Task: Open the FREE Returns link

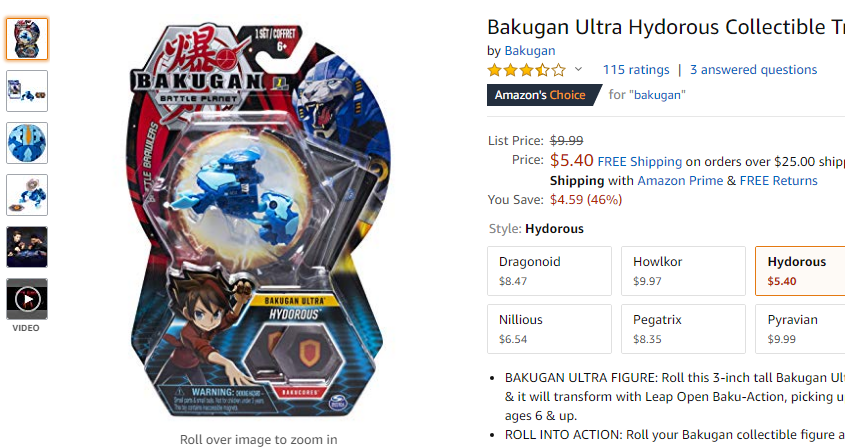Action: [779, 181]
